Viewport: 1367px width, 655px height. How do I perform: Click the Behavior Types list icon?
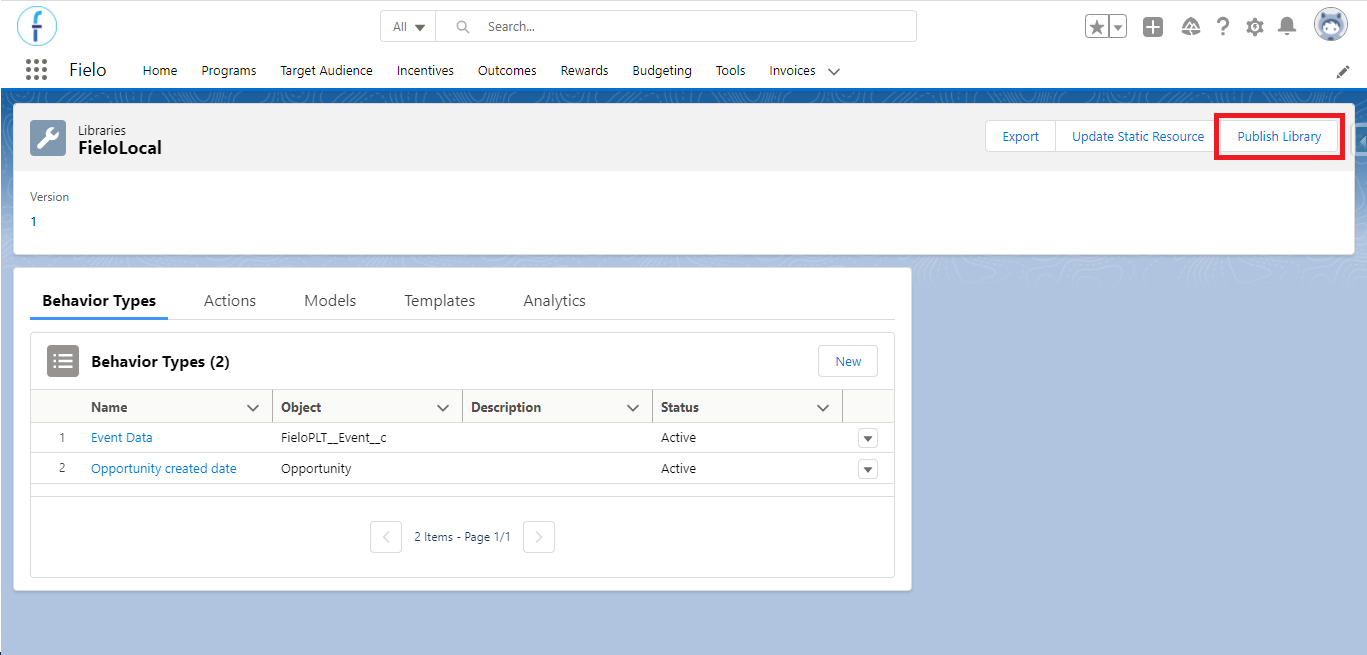point(63,361)
